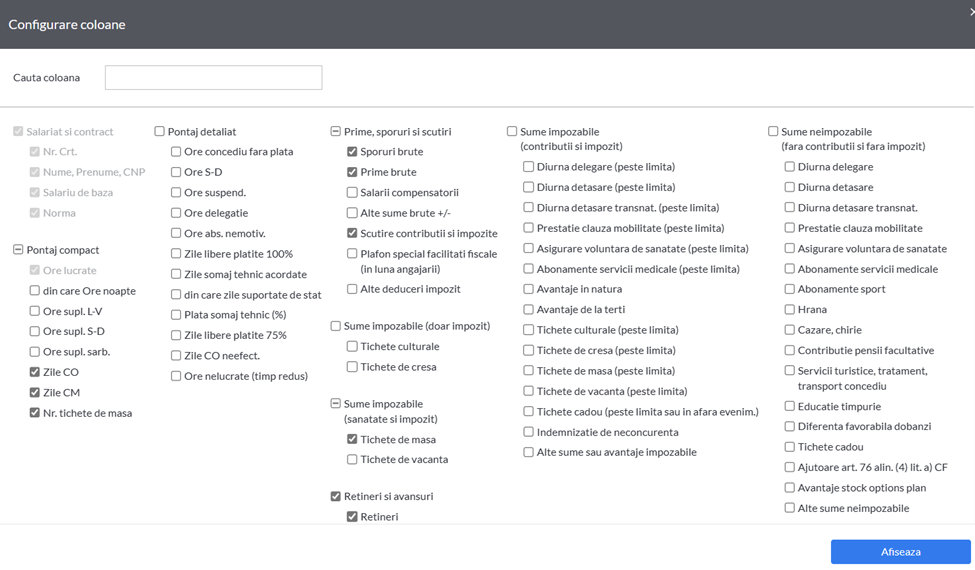Screen dimensions: 975x570
Task: Check Ore supl. S-D in Pontaj compact
Action: (35, 331)
